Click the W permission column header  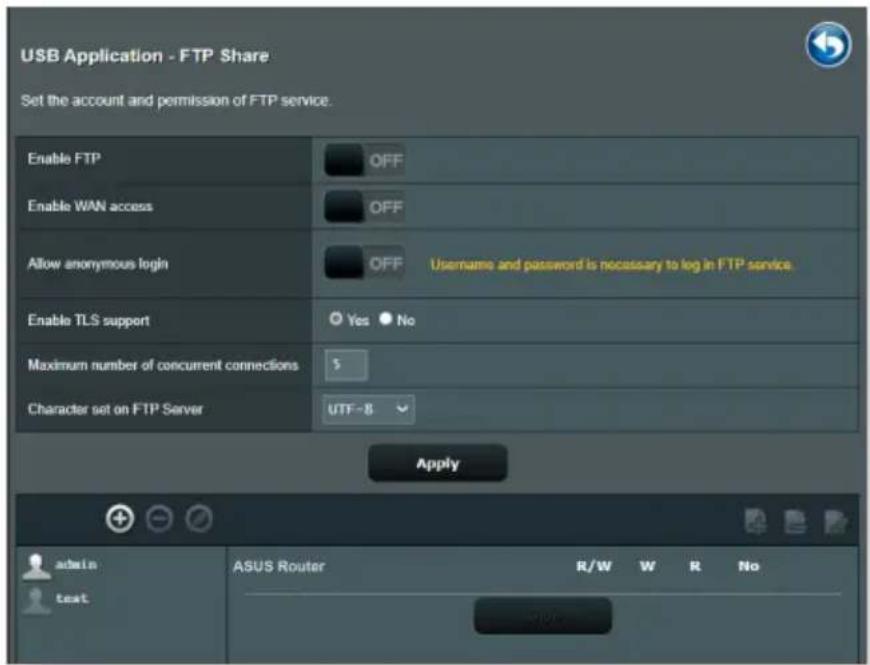pos(647,566)
